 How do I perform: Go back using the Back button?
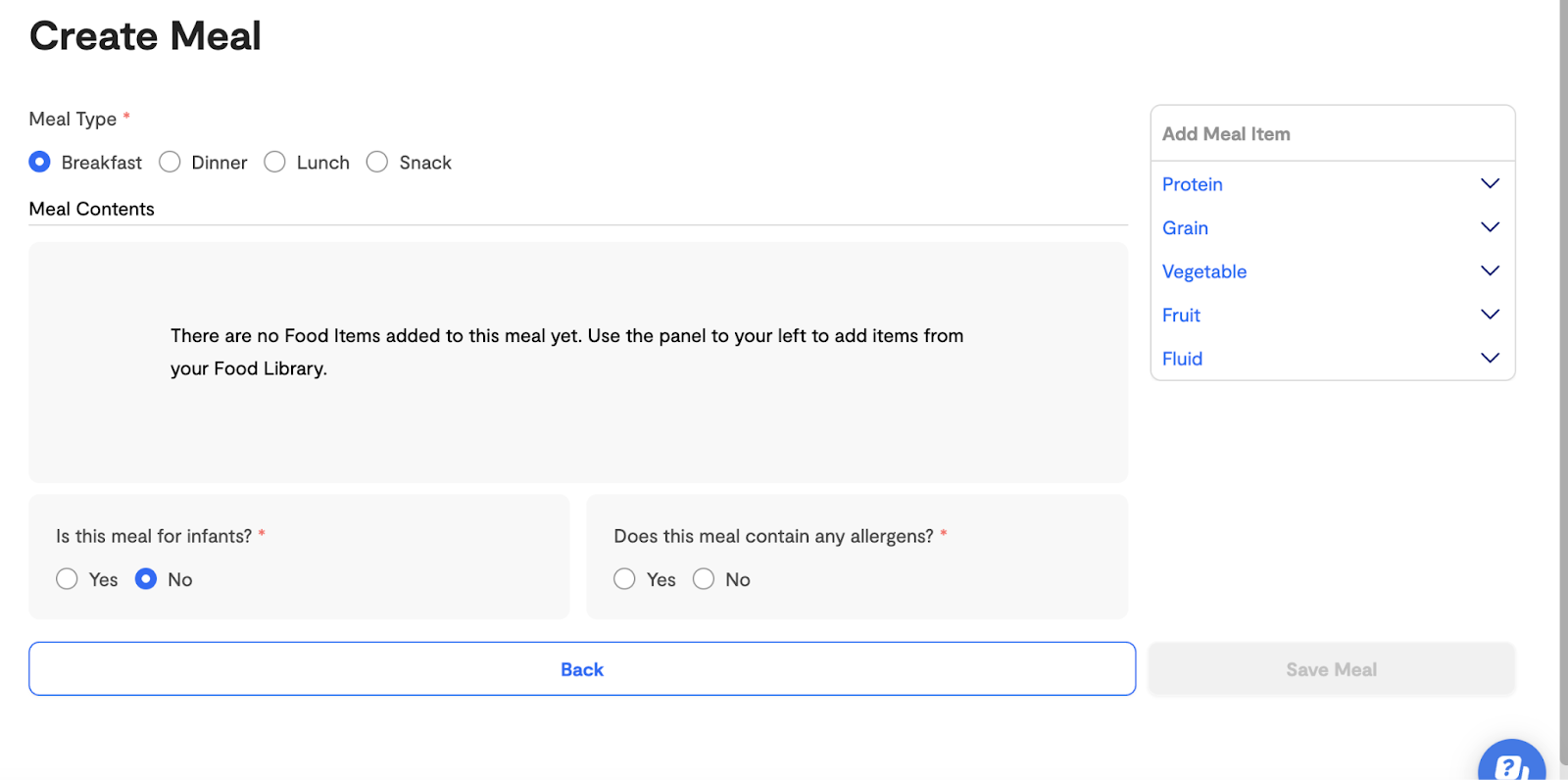pos(582,669)
